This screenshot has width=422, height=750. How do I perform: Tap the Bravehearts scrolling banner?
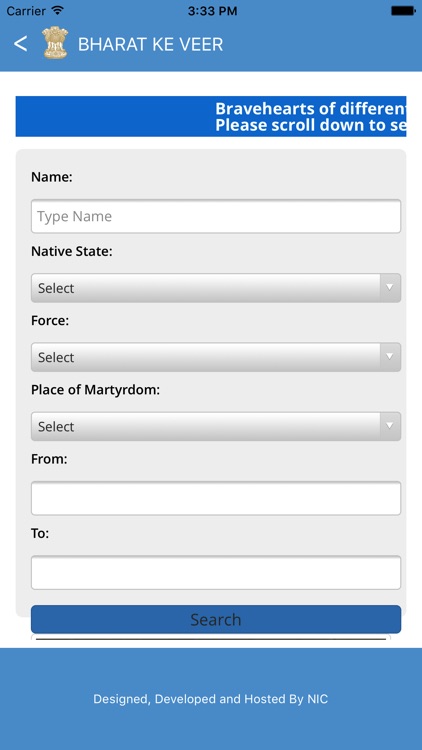[211, 116]
